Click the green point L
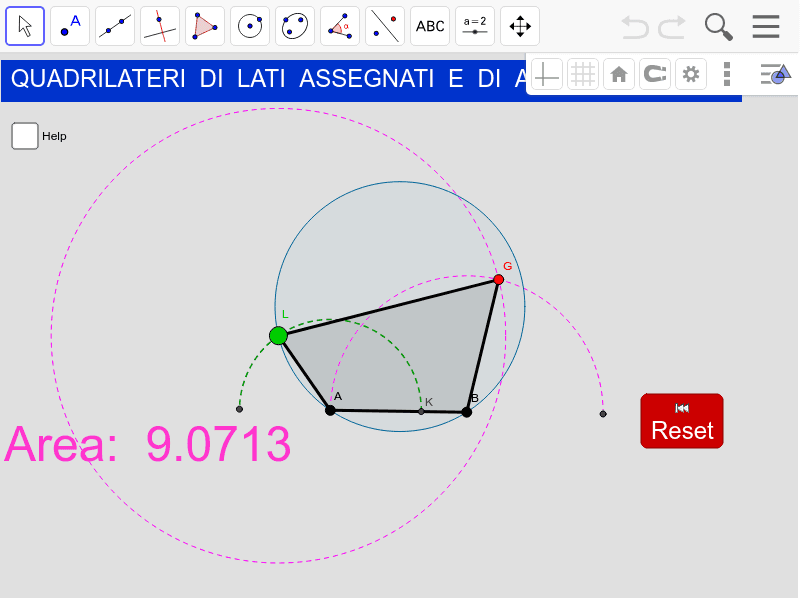 (x=278, y=336)
